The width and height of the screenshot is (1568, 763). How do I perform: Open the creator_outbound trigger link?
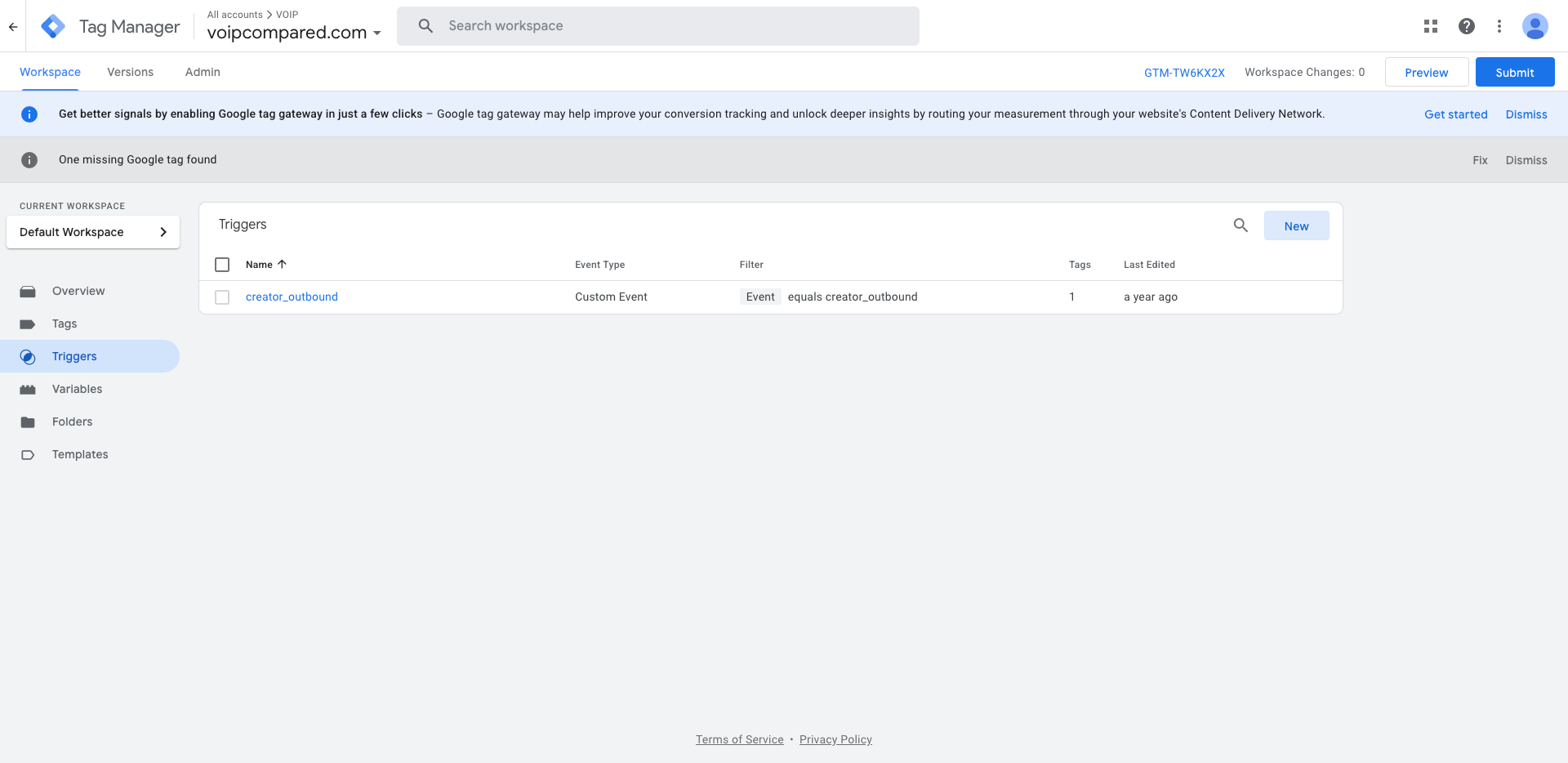(292, 297)
